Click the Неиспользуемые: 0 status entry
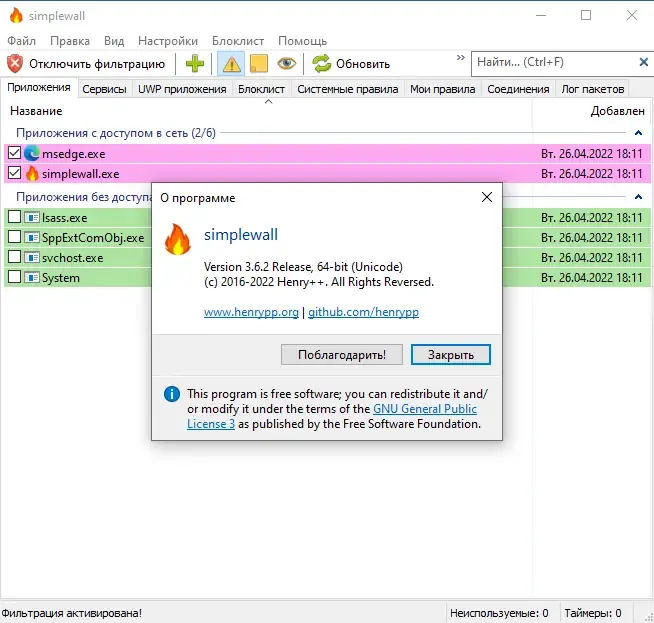This screenshot has width=654, height=623. [x=499, y=613]
